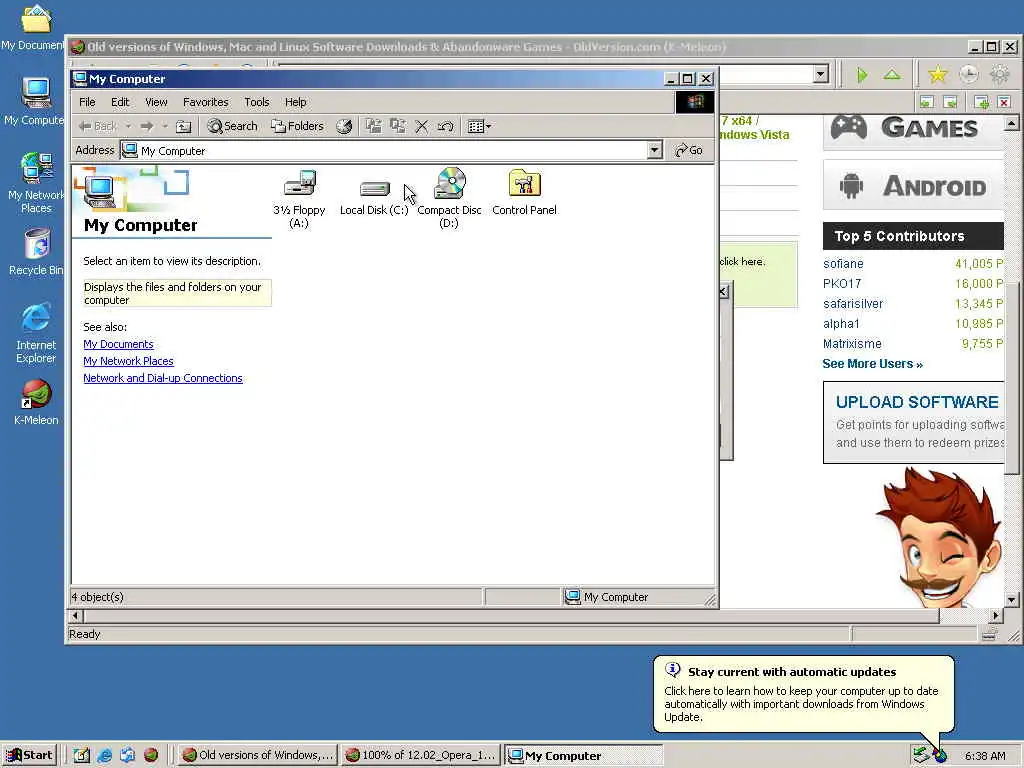
Task: Click the See More Users link
Action: [x=872, y=364]
